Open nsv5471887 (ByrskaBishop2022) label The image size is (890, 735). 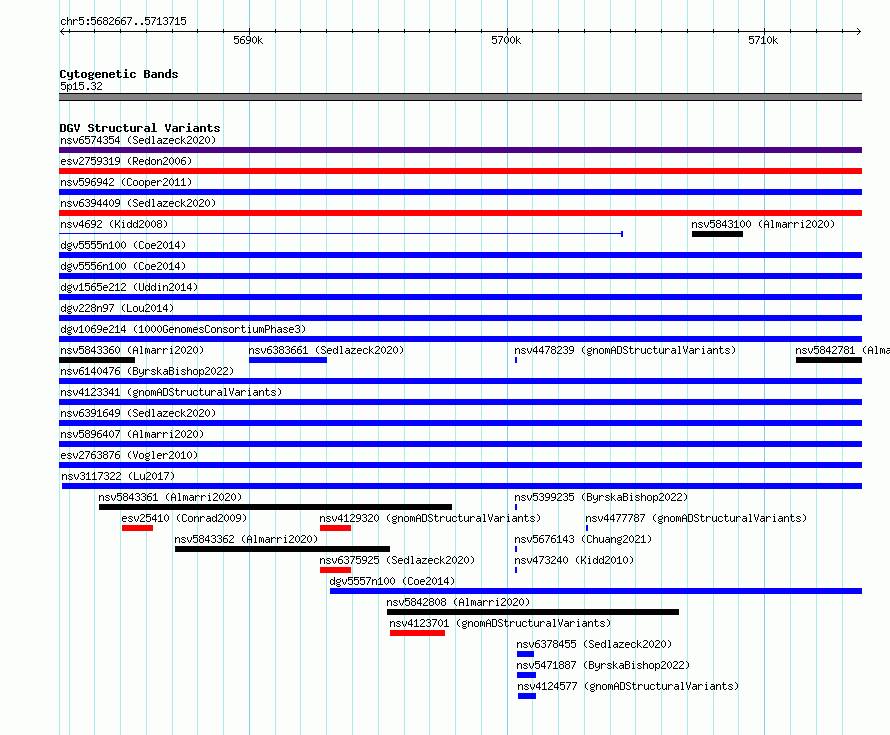(603, 665)
